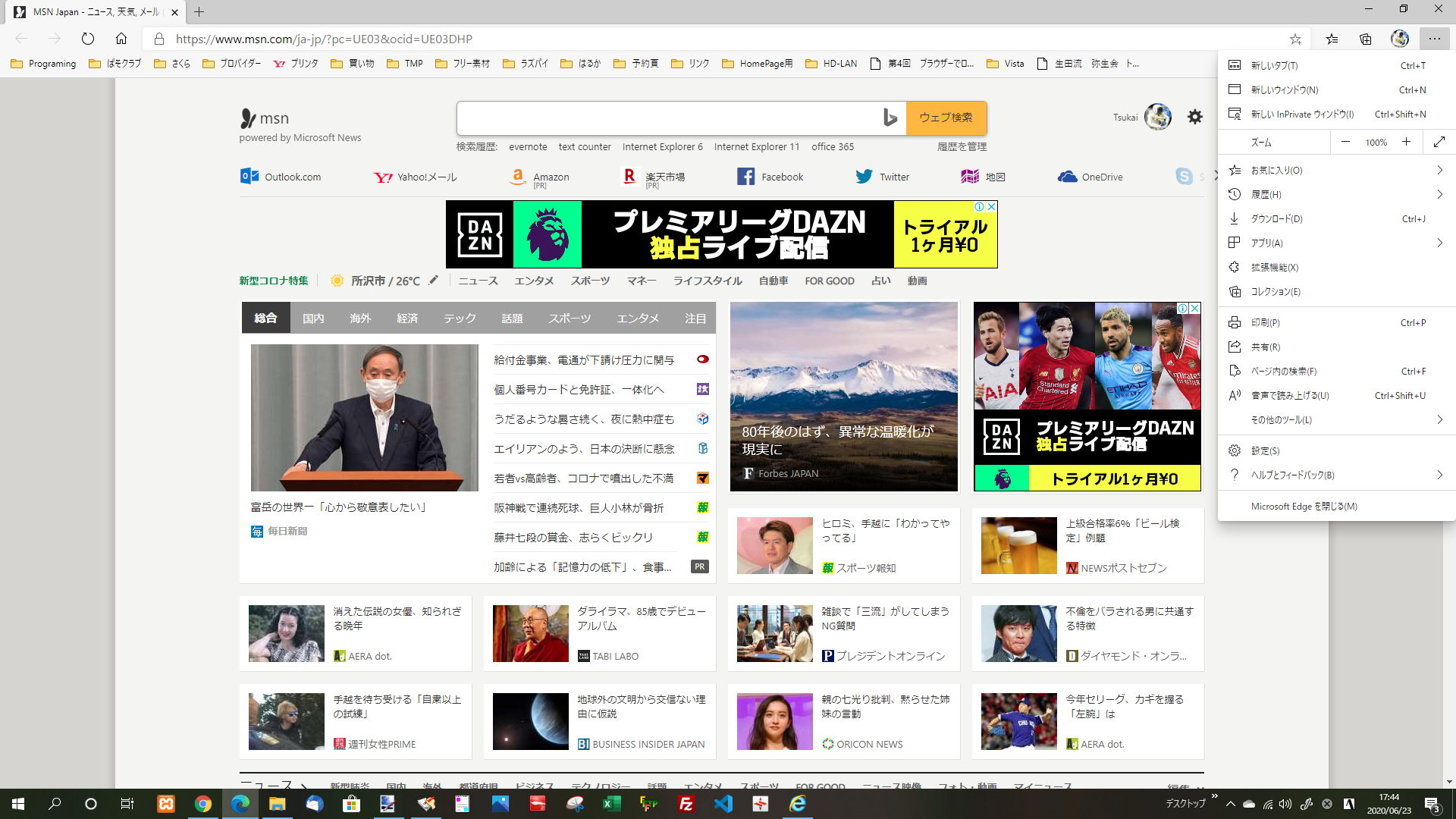Click the home page icon

click(x=121, y=39)
